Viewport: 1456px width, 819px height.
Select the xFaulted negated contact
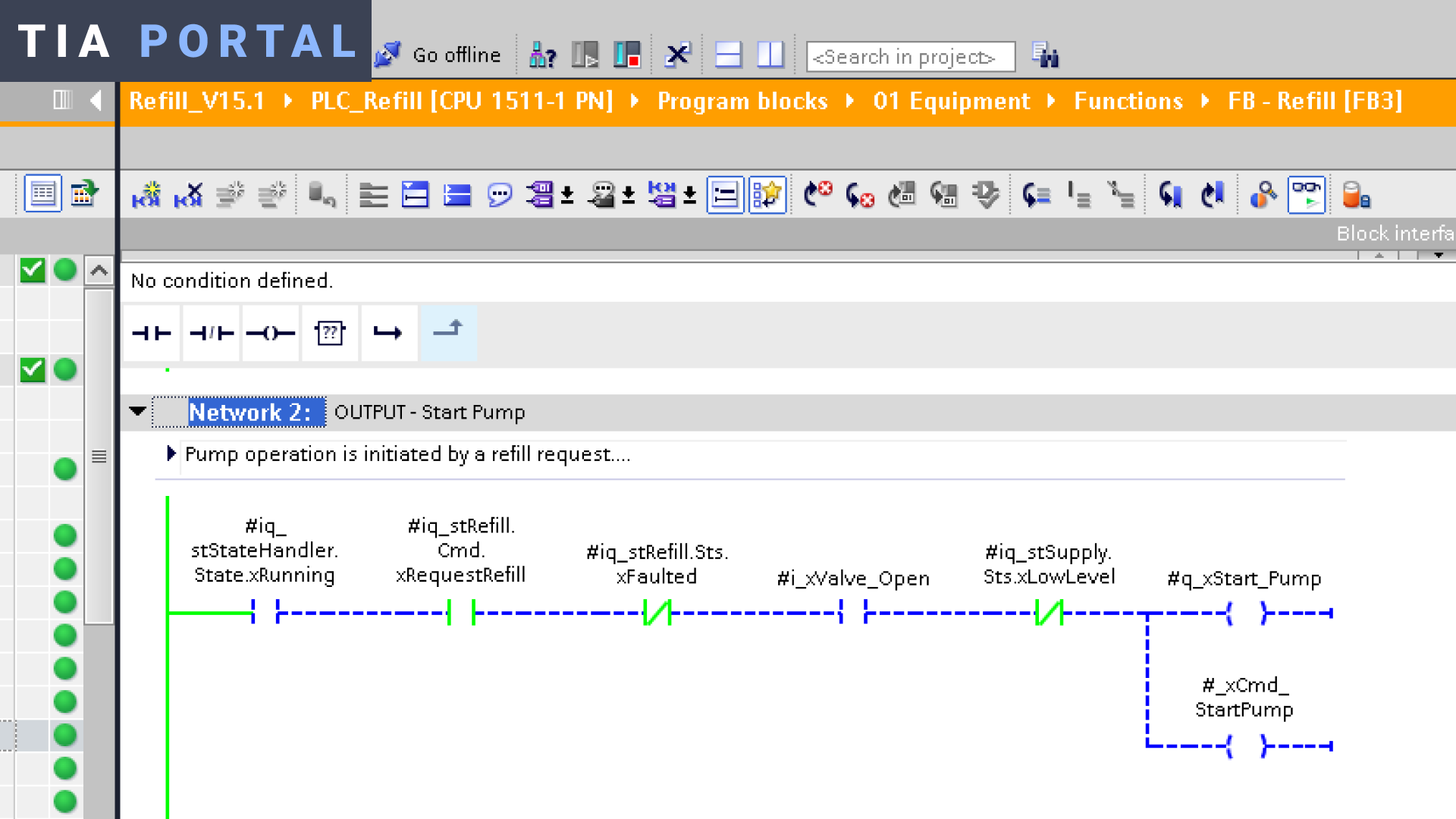pos(657,612)
